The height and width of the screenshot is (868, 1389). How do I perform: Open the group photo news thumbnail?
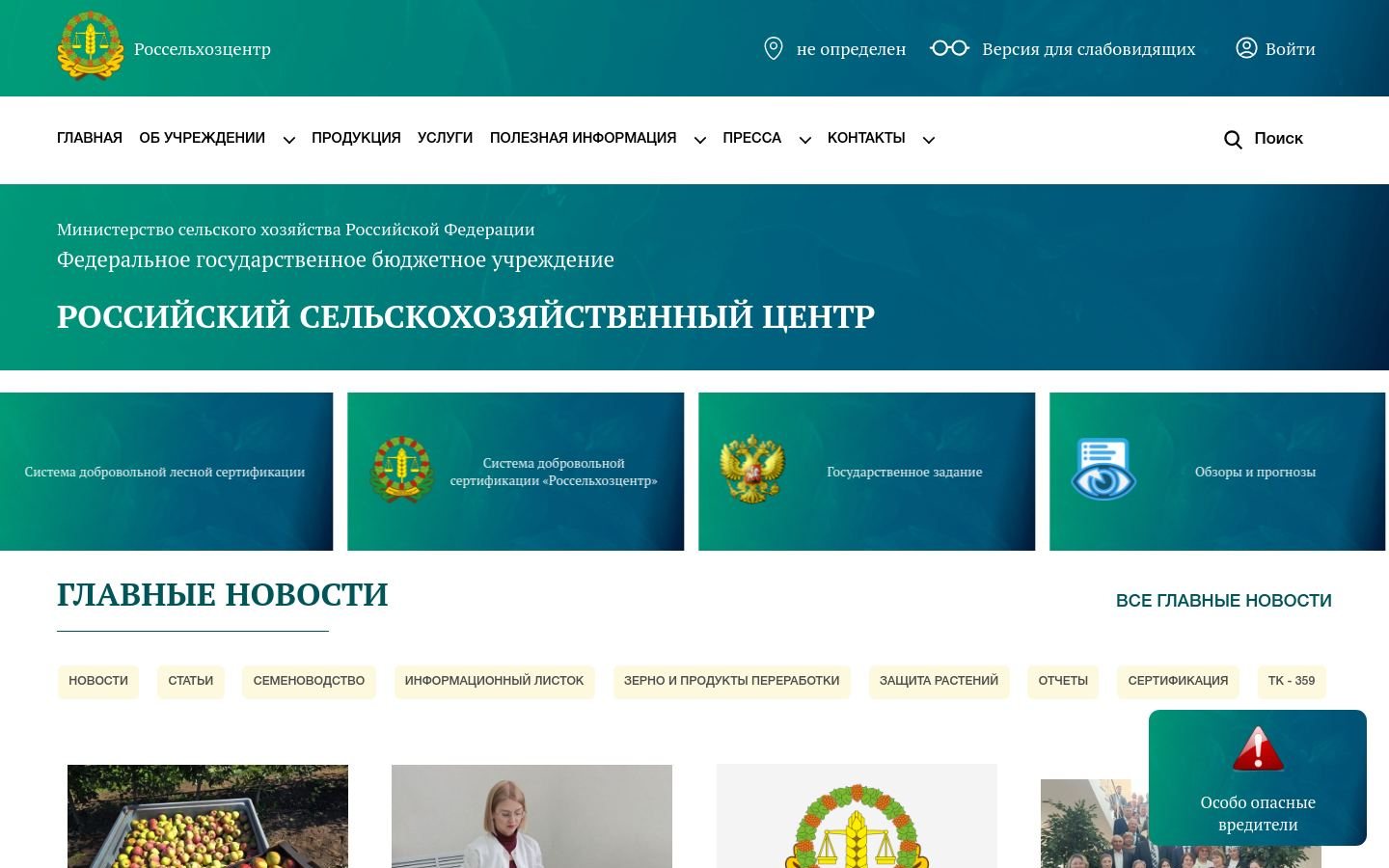[x=1094, y=824]
